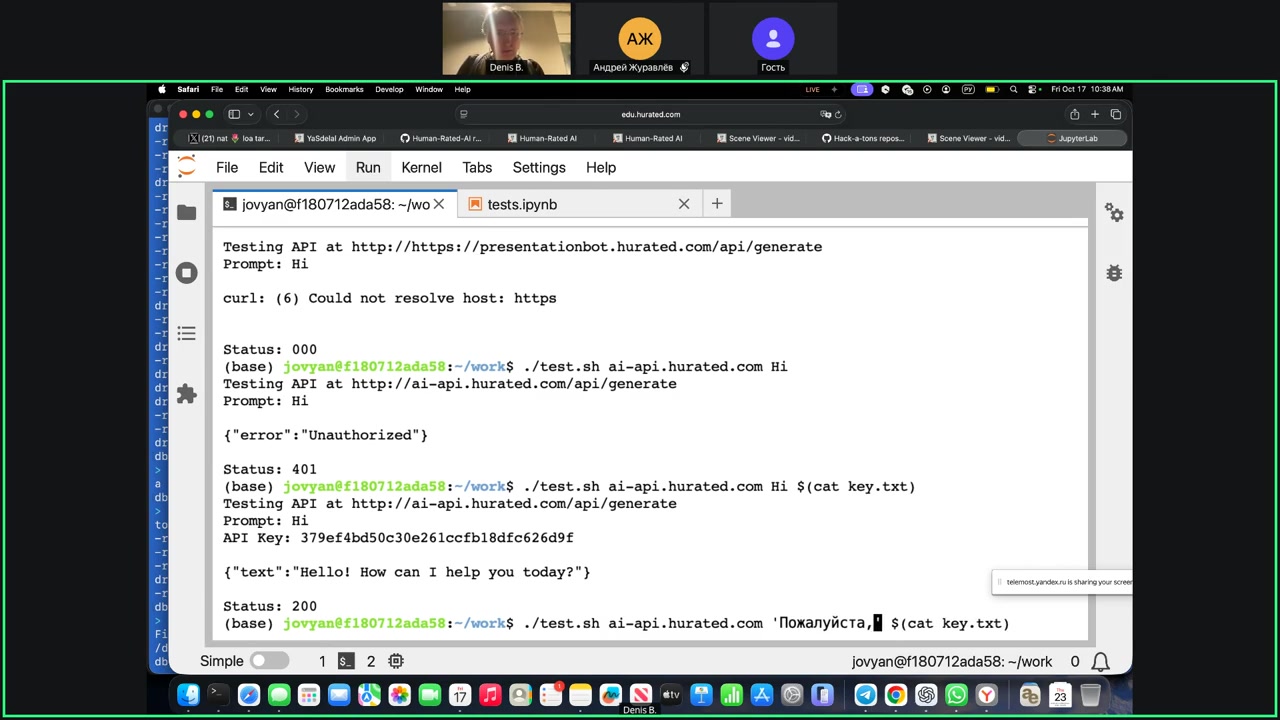Switch to the tests.ipynb tab
This screenshot has height=720, width=1280.
(x=522, y=204)
